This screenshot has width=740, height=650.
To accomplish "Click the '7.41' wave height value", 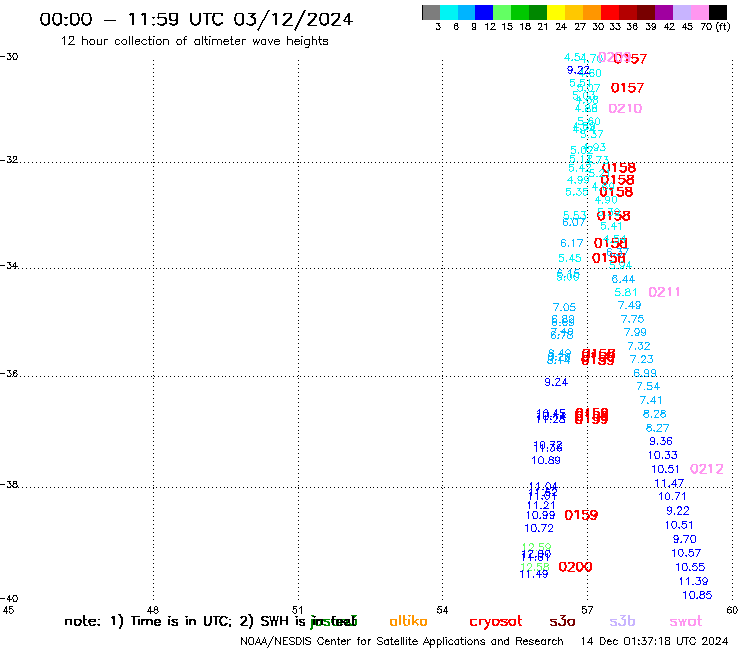I will tap(651, 400).
